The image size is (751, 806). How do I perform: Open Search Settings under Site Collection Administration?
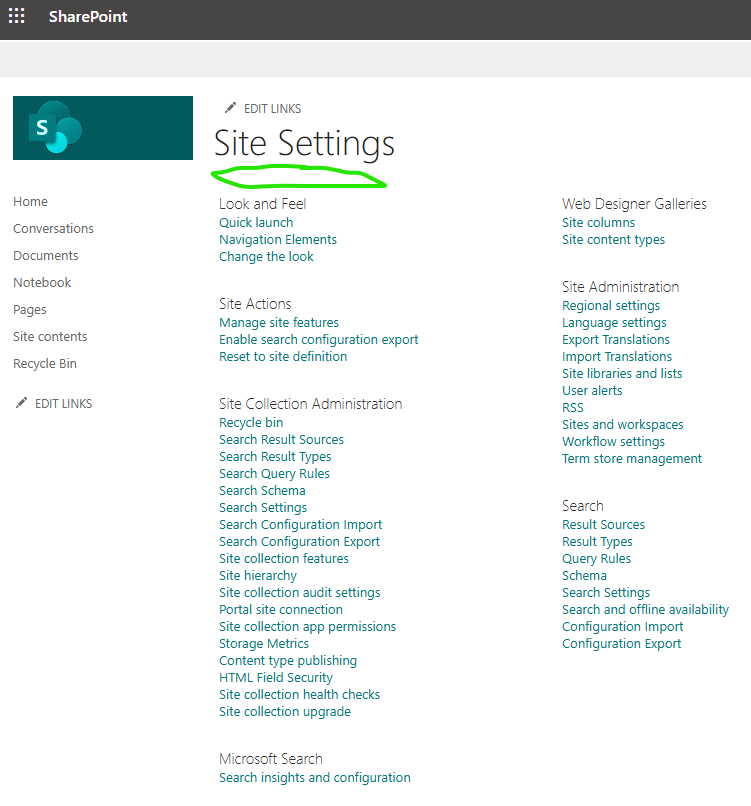[263, 507]
